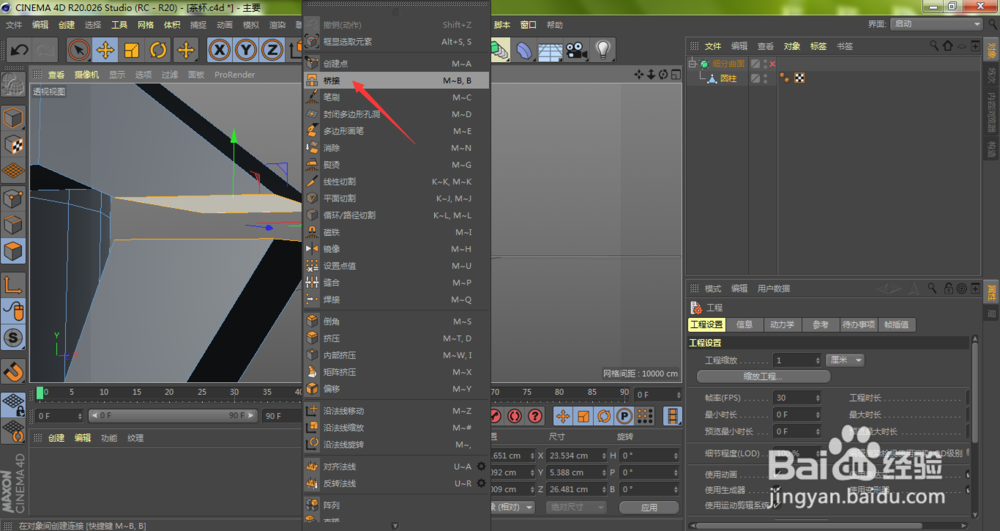
Task: Select Polygon mode in left palette
Action: [13, 251]
